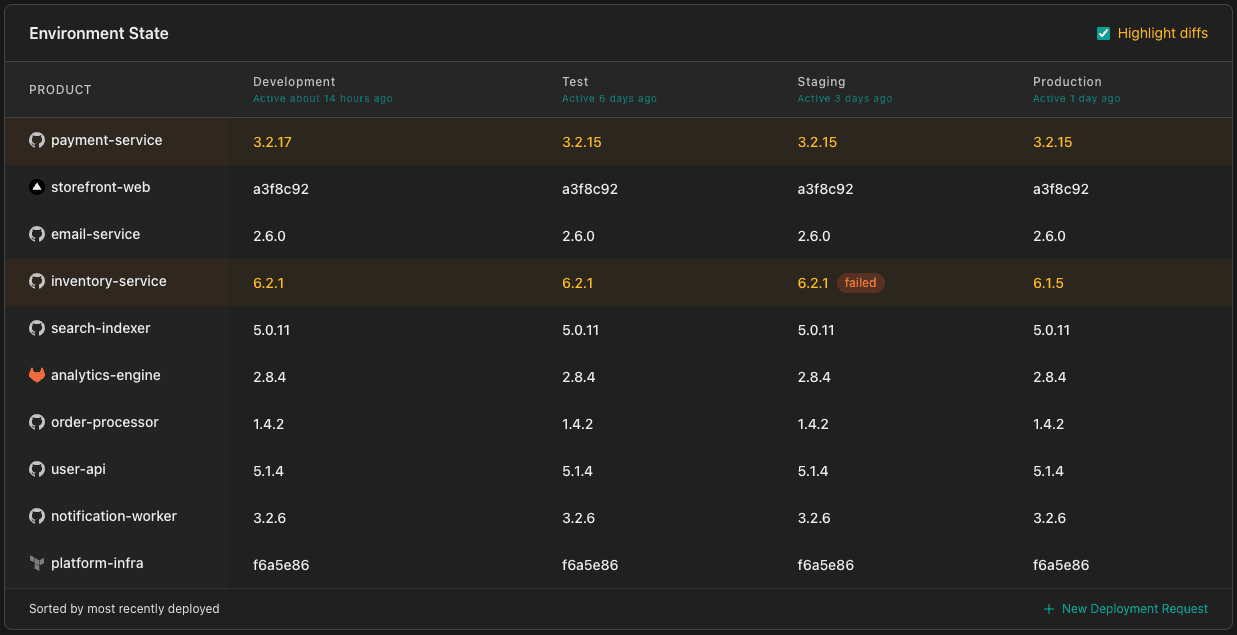Click platform-infra Staging commit f6a5e86
This screenshot has height=635, width=1237.
[826, 565]
